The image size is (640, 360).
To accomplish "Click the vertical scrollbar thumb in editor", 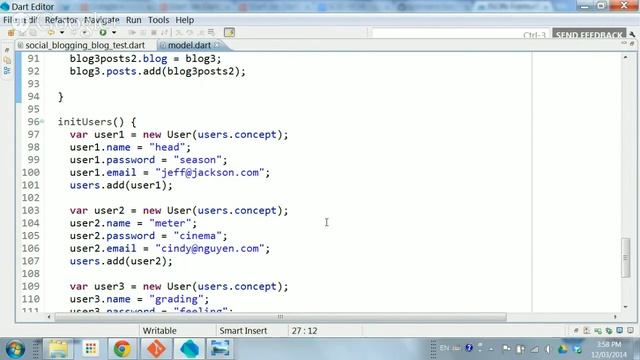I will 626,258.
